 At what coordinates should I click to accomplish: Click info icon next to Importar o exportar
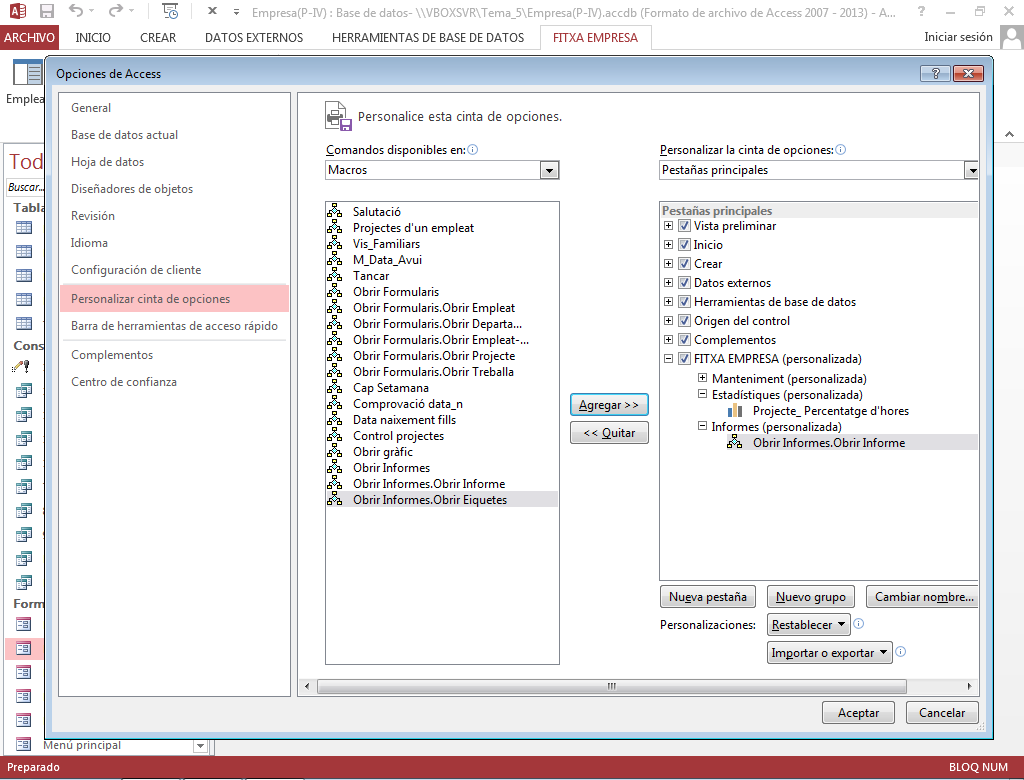click(901, 651)
